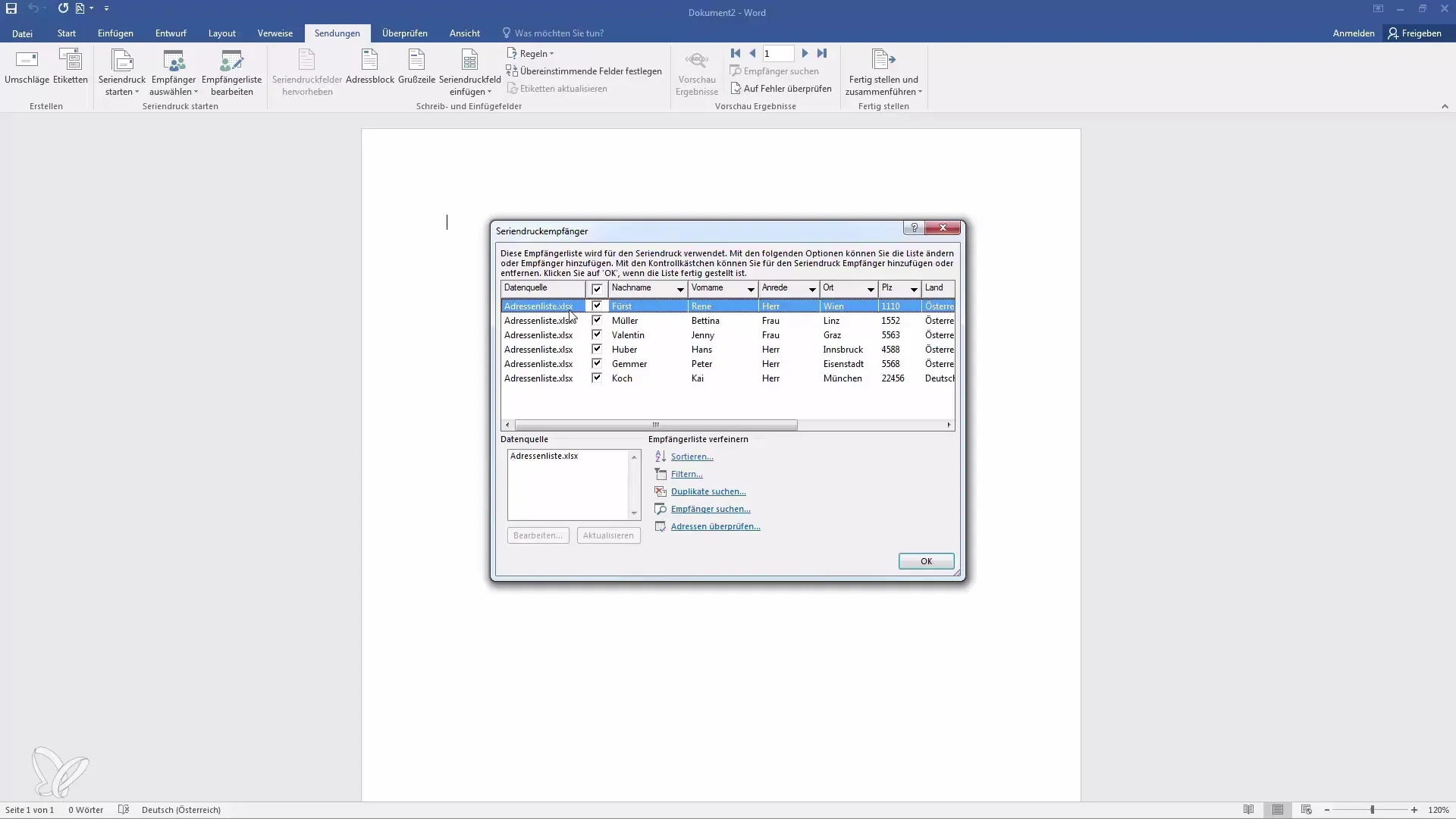1456x819 pixels.
Task: Open the Überprüfen ribbon tab
Action: click(405, 33)
